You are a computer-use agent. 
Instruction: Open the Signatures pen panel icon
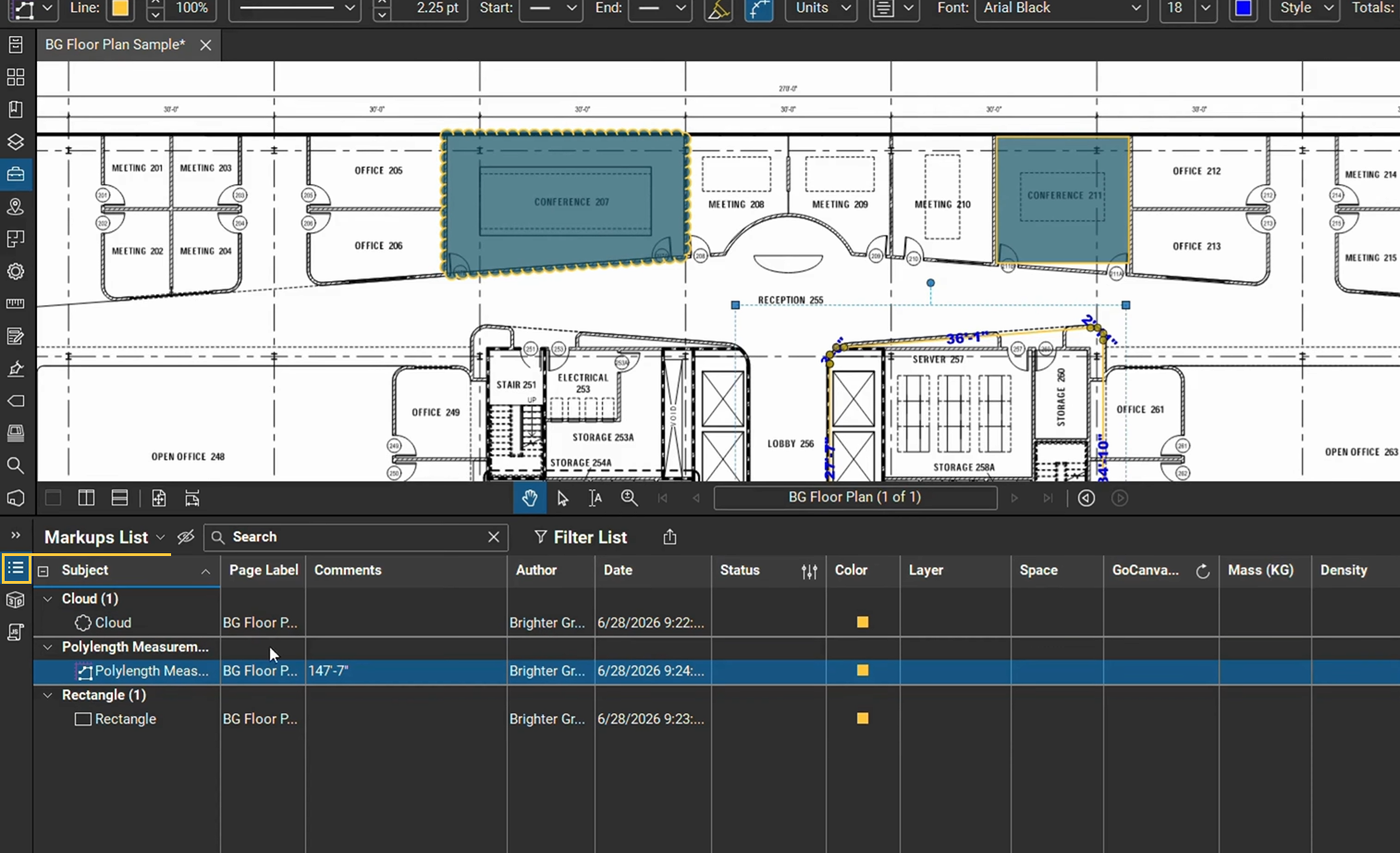click(x=16, y=368)
